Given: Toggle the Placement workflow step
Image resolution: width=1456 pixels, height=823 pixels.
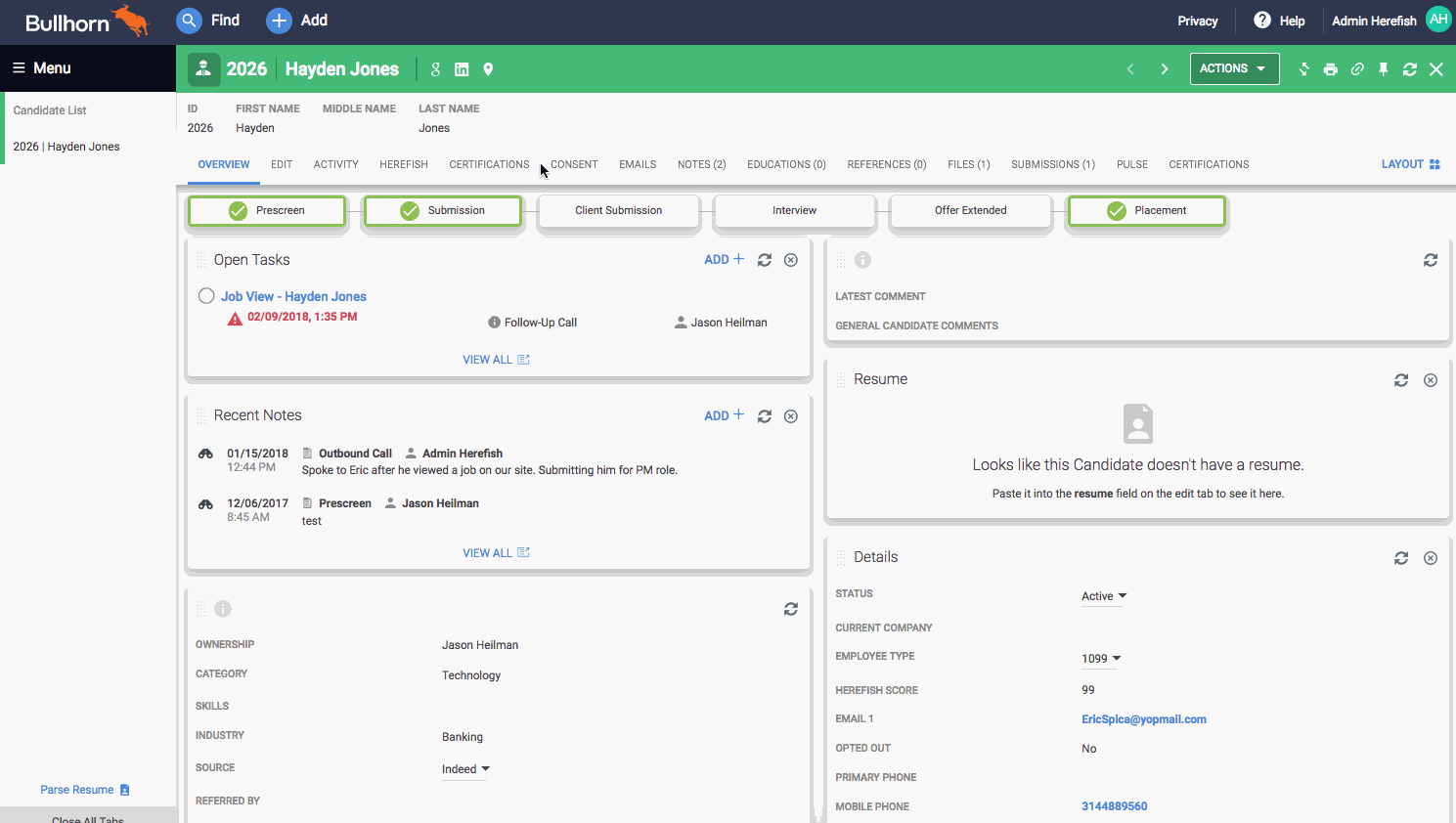Looking at the screenshot, I should tap(1147, 211).
